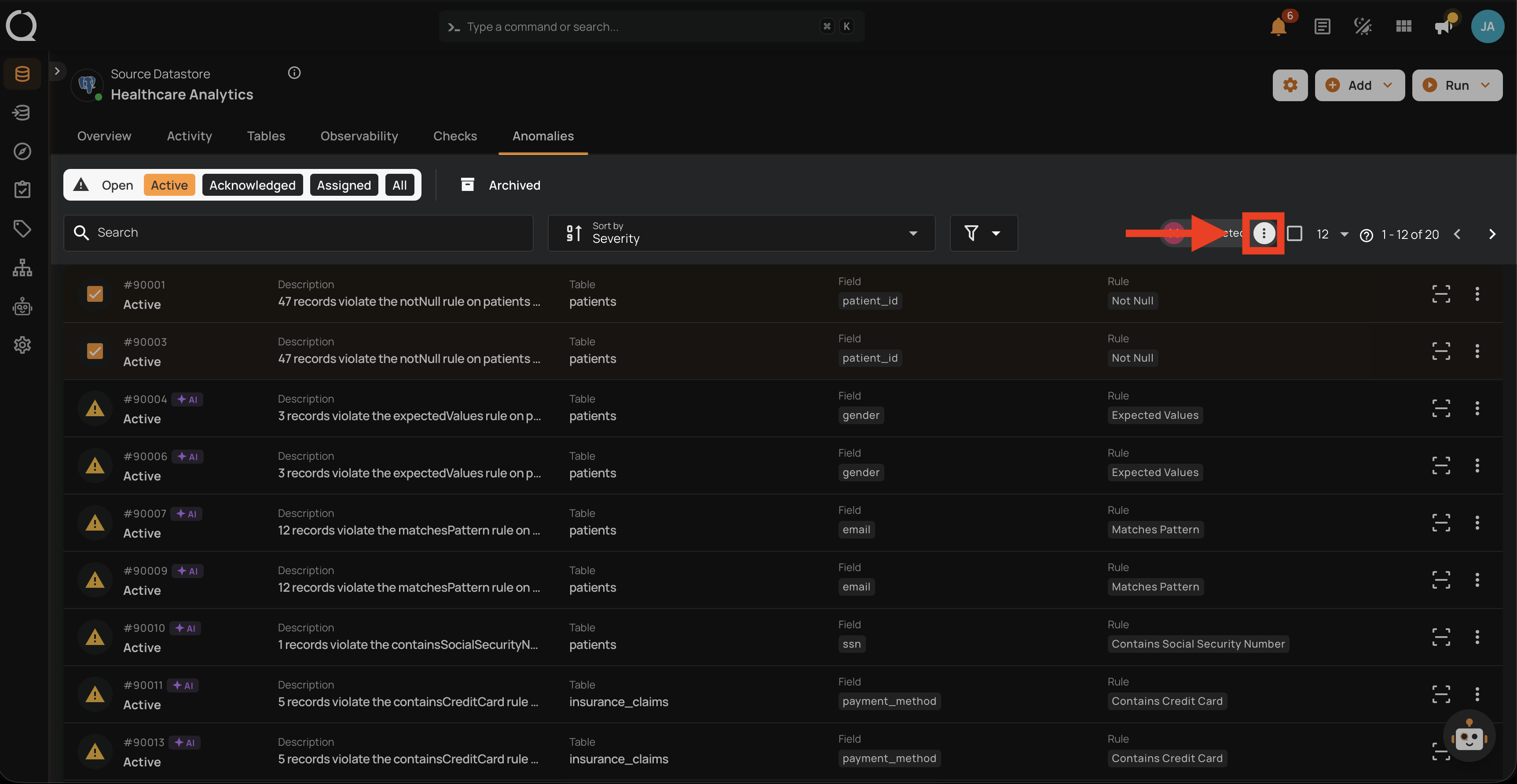1517x784 pixels.
Task: Click the patient_id field tag of #90001
Action: coord(869,301)
